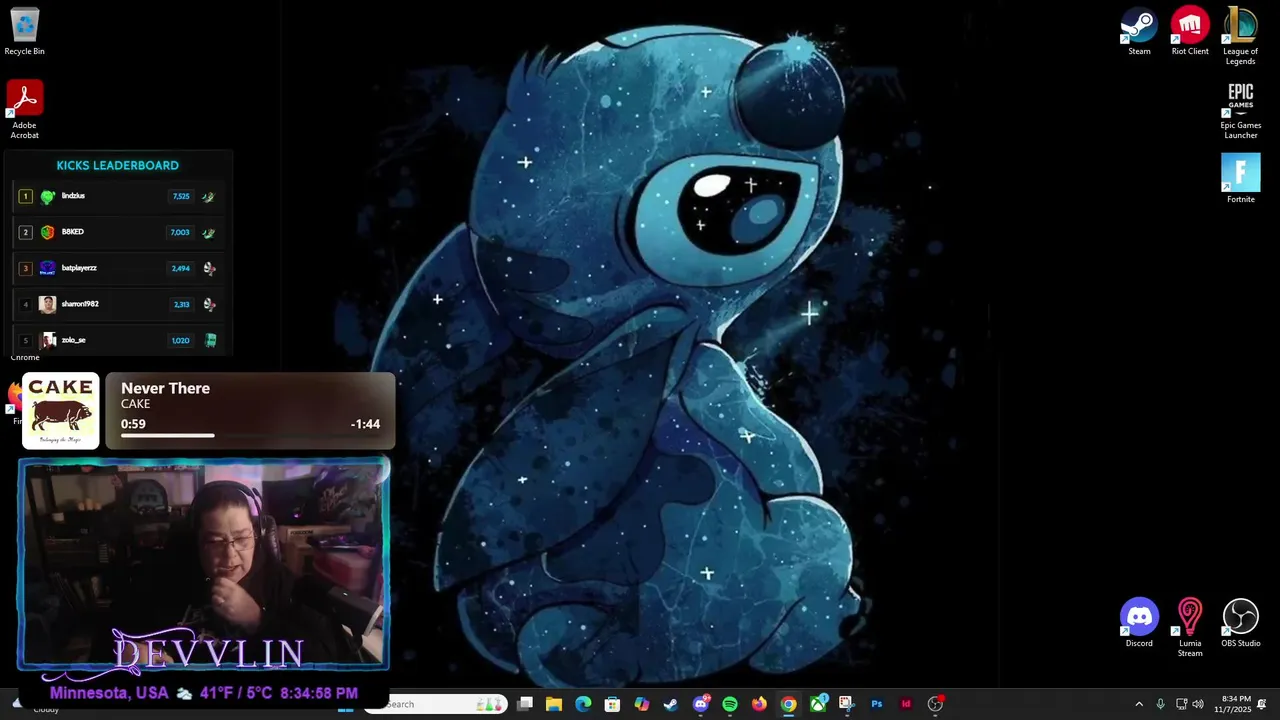Open Spotify from the taskbar
This screenshot has width=1280, height=720.
pos(730,704)
